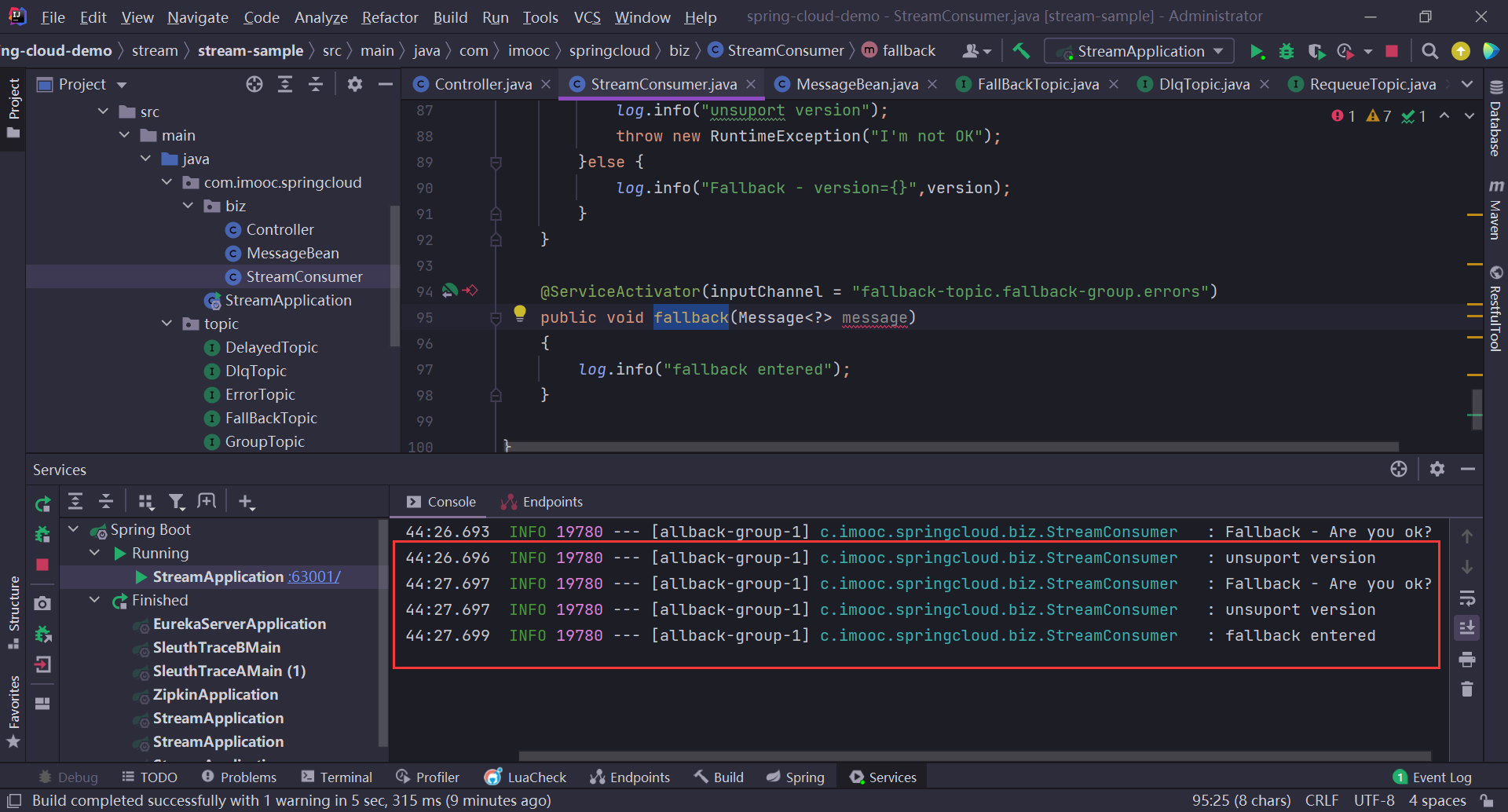Toggle Favorites tool window side tab

[x=13, y=711]
